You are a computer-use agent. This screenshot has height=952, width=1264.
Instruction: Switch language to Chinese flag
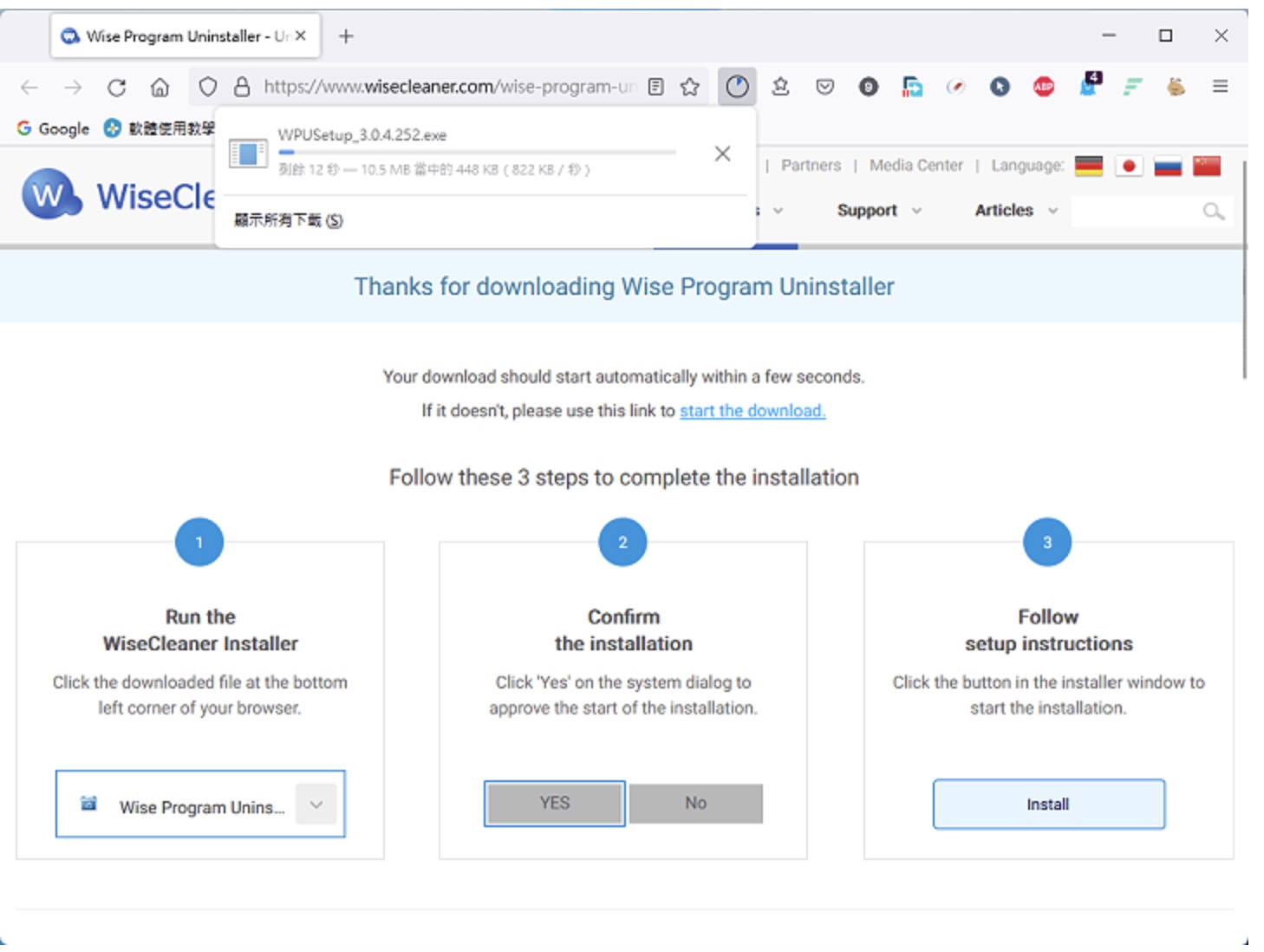point(1207,166)
